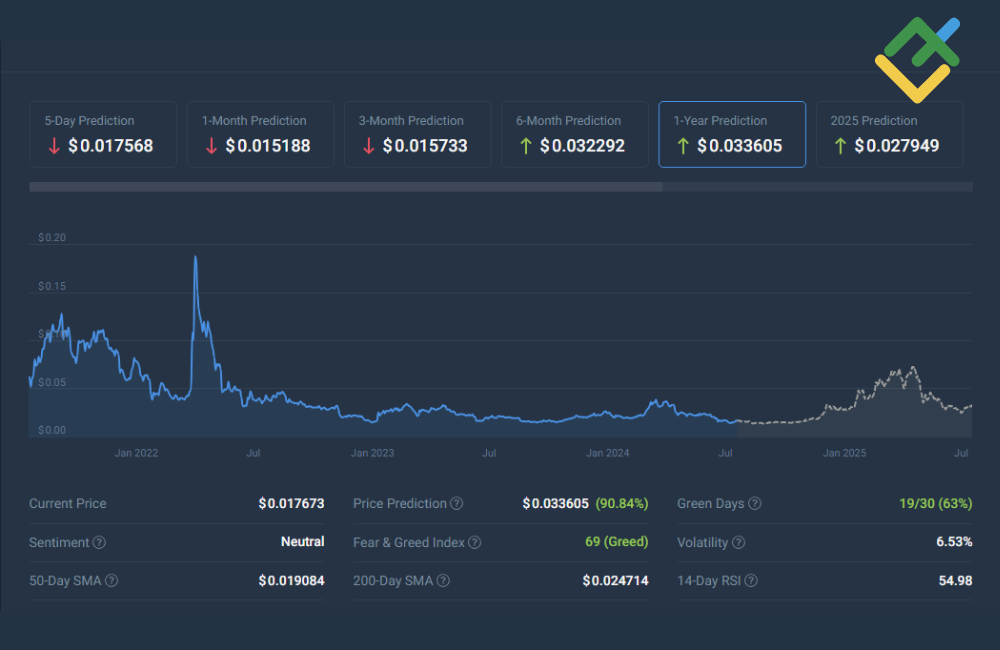Image resolution: width=1000 pixels, height=650 pixels.
Task: Click help icon beside Sentiment label
Action: coord(99,542)
